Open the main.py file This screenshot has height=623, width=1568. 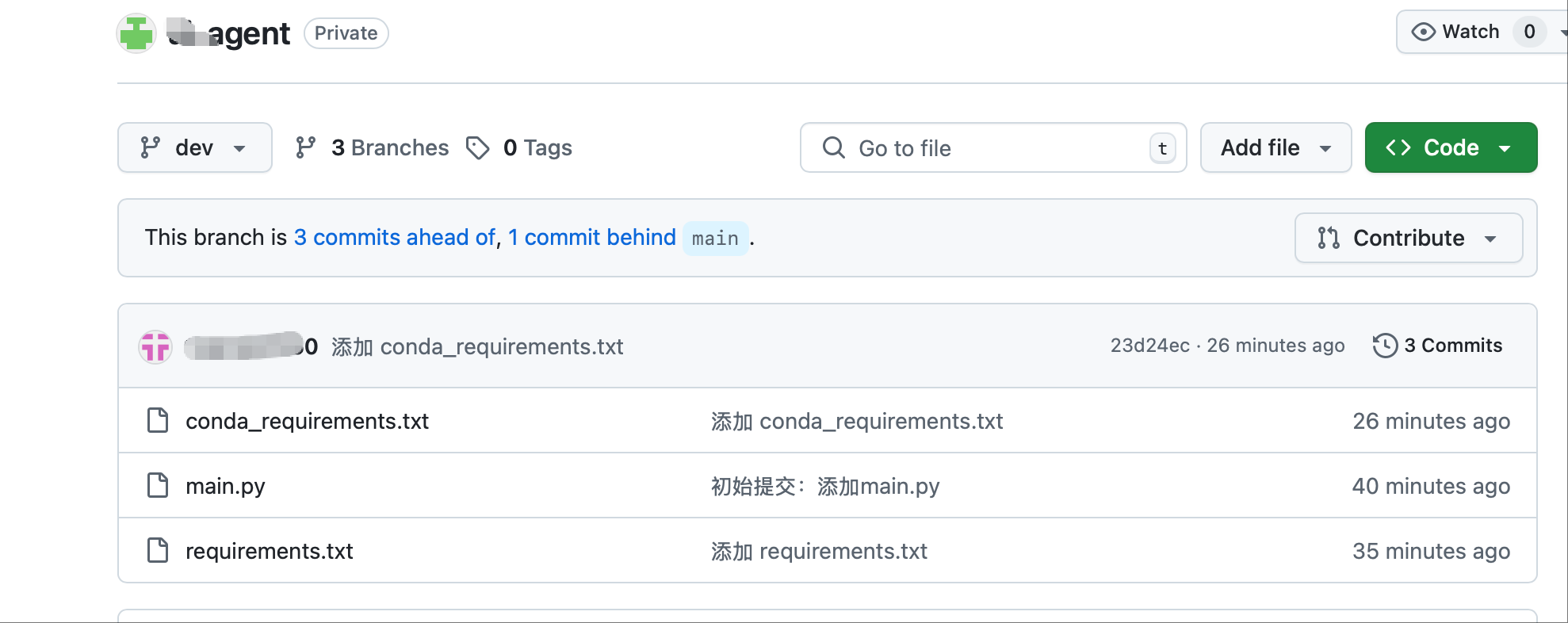pos(225,486)
